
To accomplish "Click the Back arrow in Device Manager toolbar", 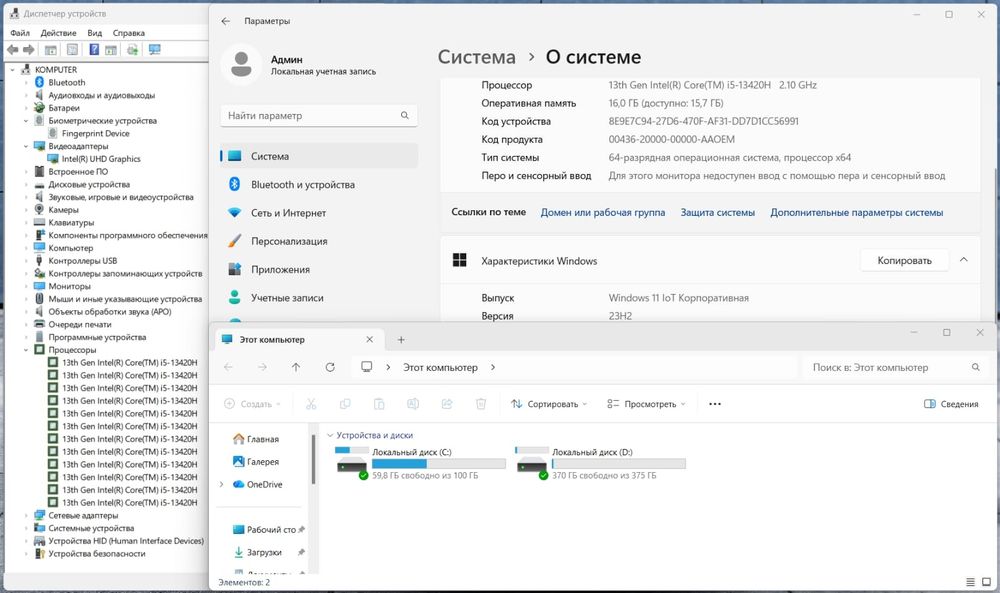I will pyautogui.click(x=13, y=50).
